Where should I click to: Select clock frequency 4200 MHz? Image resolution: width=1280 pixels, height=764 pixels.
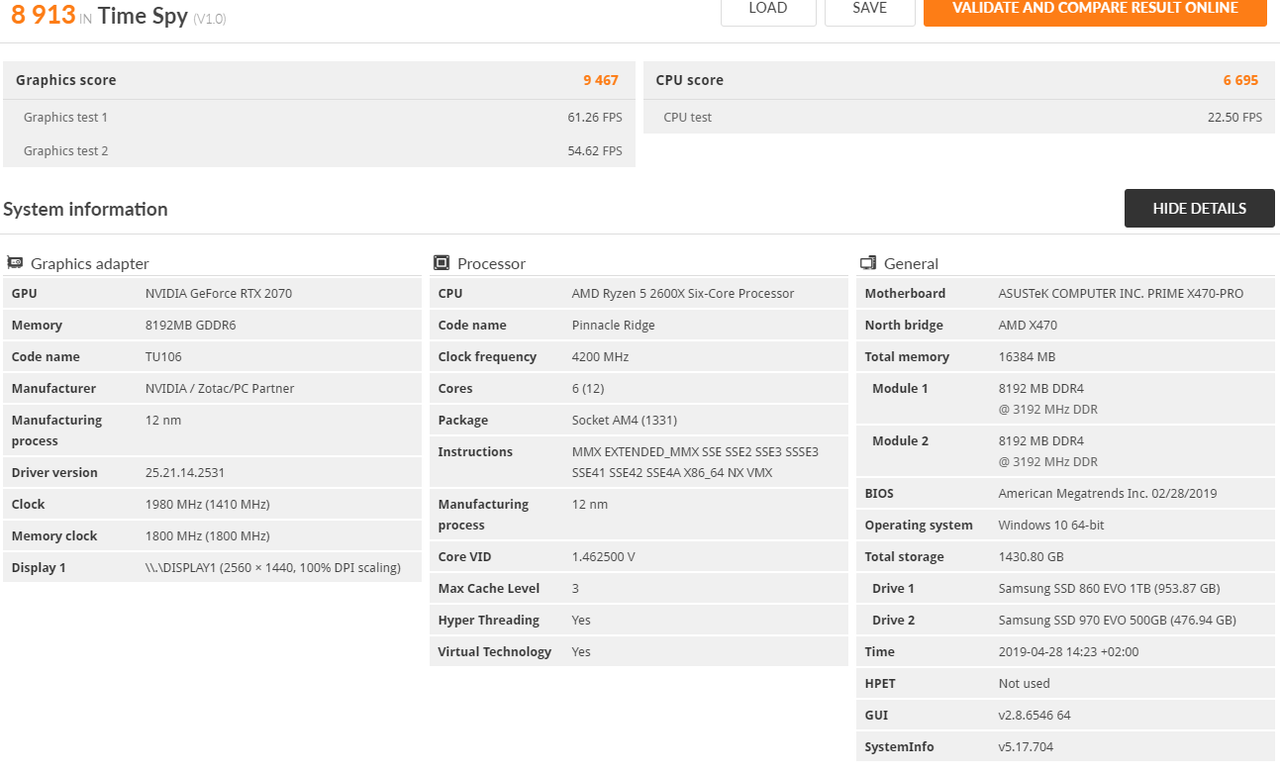tap(600, 357)
